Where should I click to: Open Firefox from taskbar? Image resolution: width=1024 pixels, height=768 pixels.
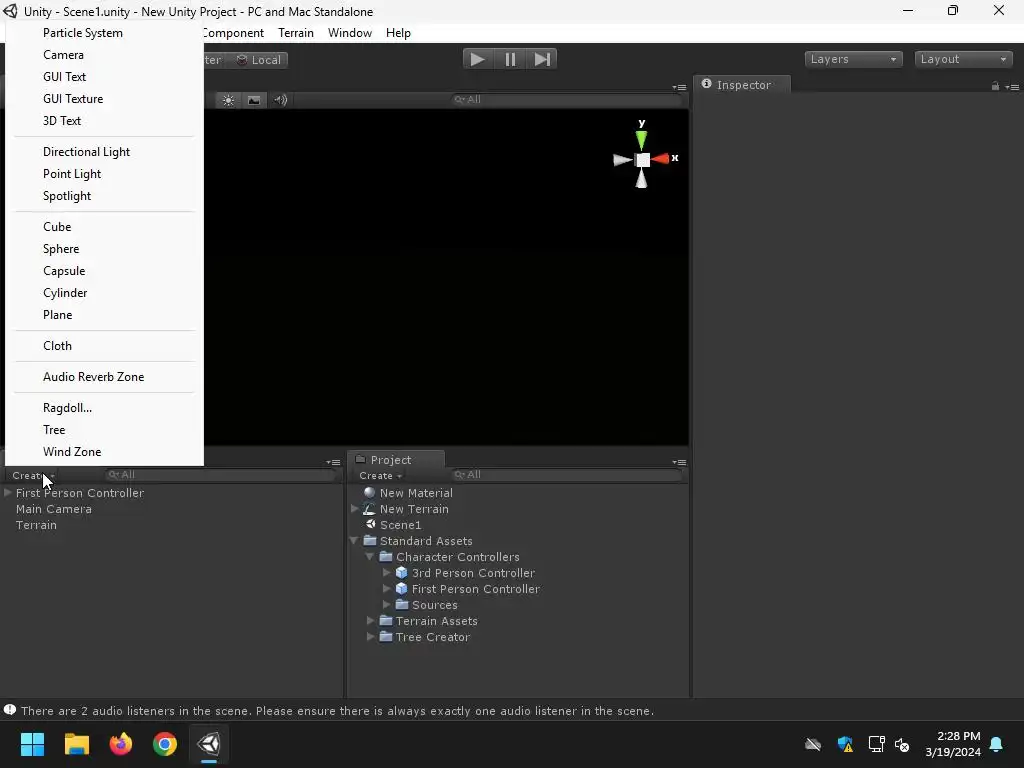[121, 744]
